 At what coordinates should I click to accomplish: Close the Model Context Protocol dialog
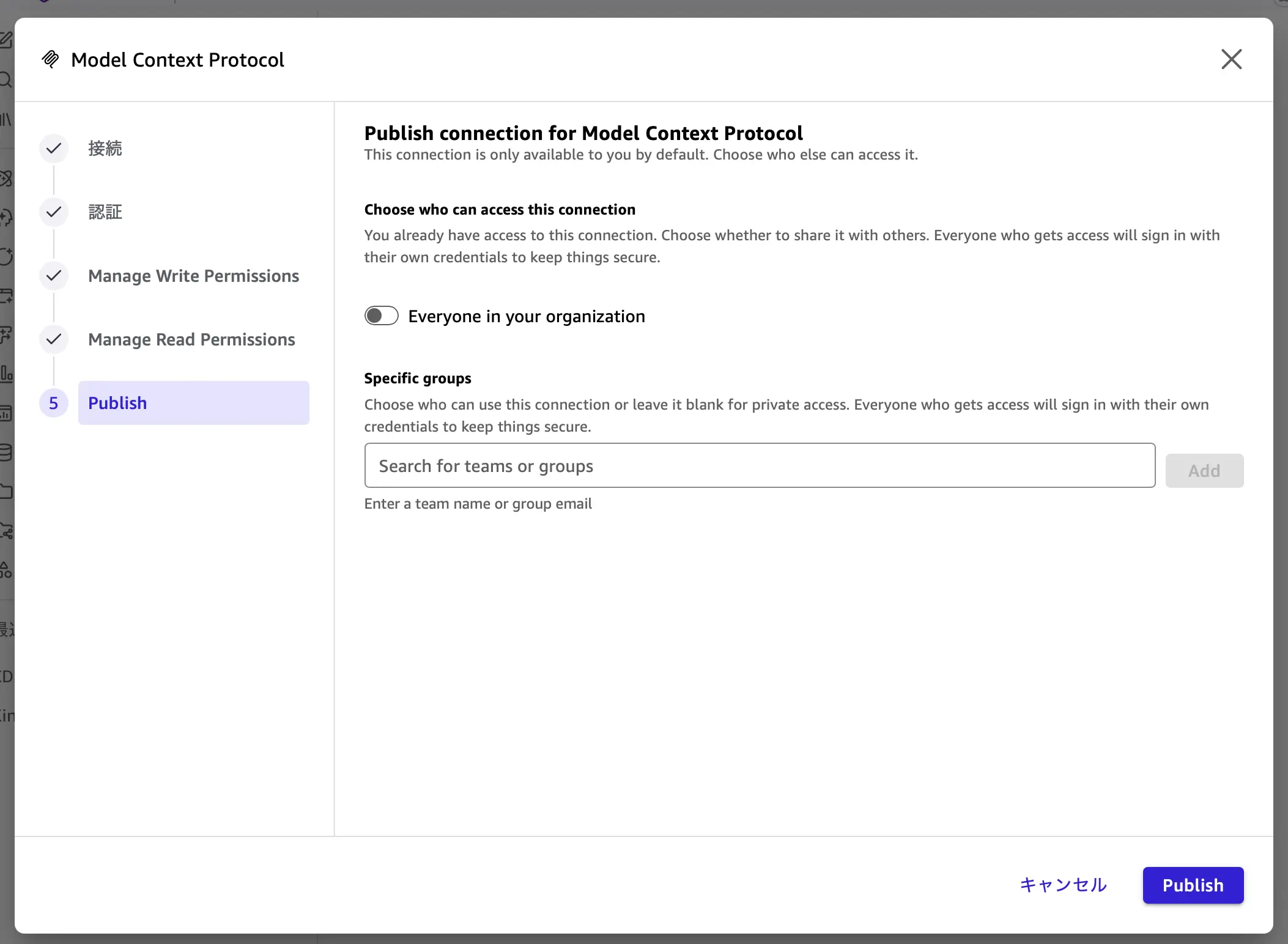(x=1231, y=59)
